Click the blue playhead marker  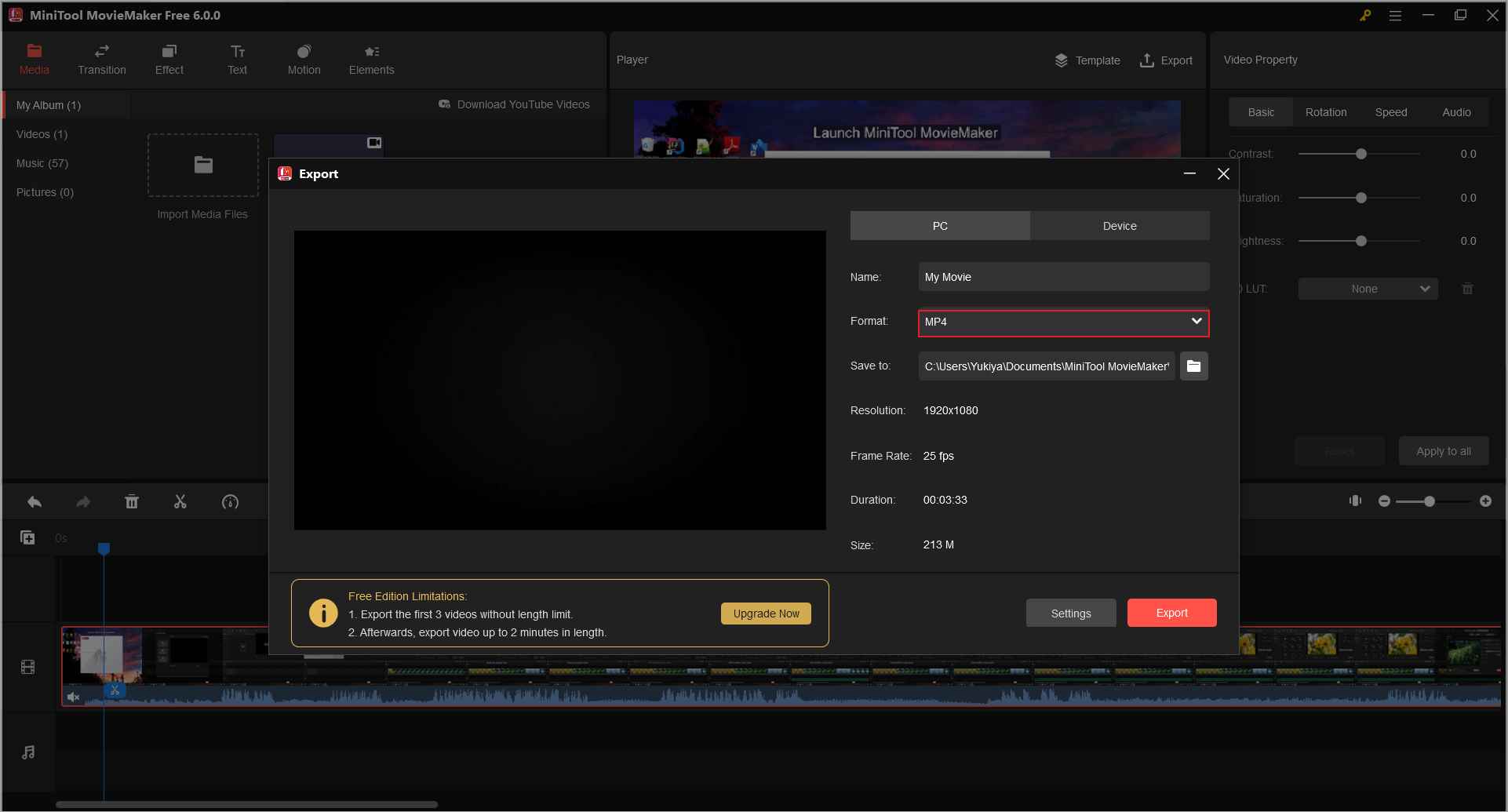(104, 549)
